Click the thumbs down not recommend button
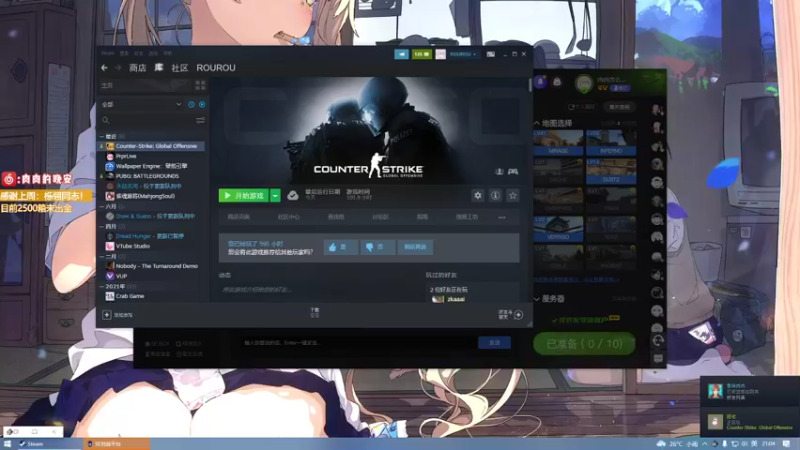800x450 pixels. pyautogui.click(x=378, y=247)
